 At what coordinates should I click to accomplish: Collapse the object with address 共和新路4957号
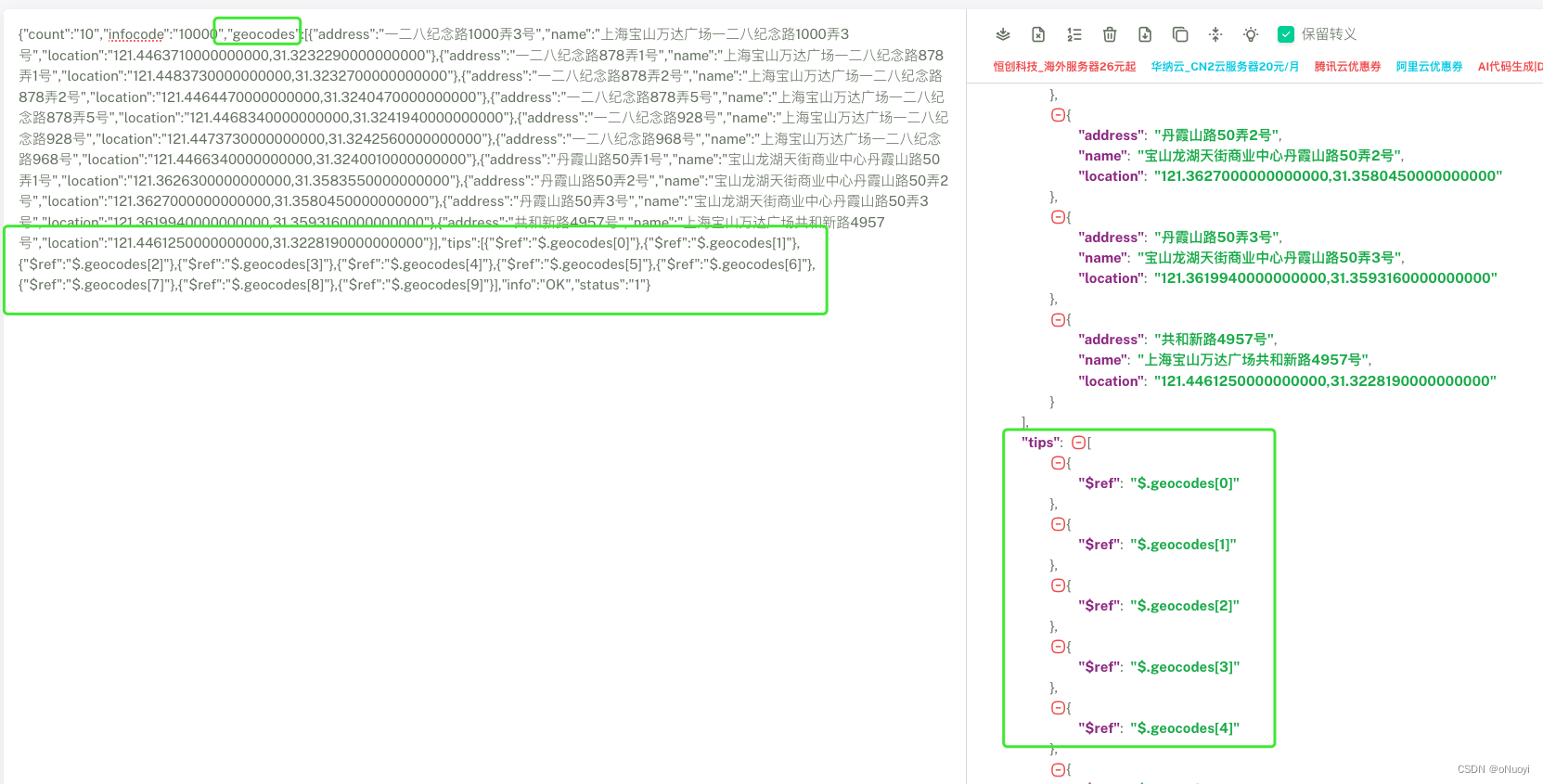[1058, 319]
